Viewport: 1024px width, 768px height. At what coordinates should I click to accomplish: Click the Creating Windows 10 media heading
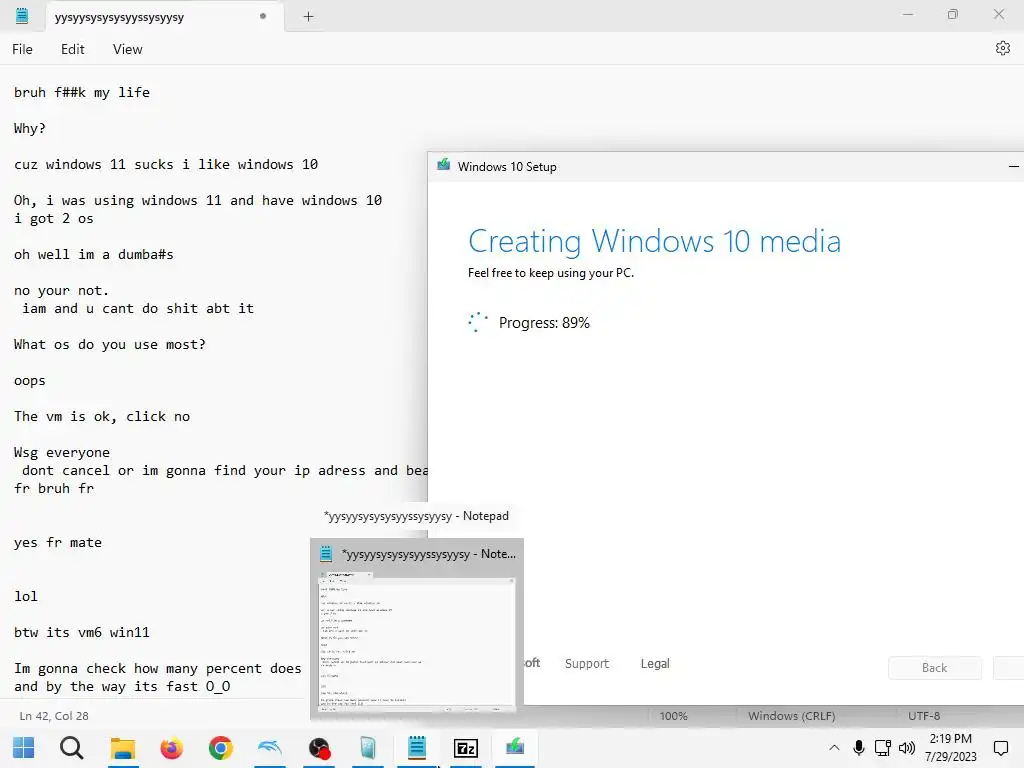(x=654, y=241)
